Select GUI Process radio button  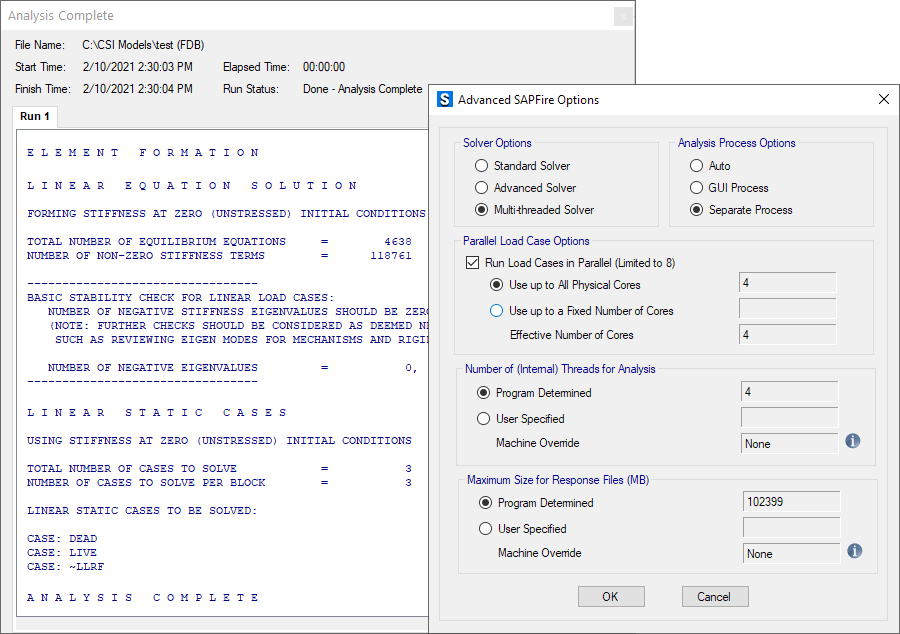[x=697, y=188]
